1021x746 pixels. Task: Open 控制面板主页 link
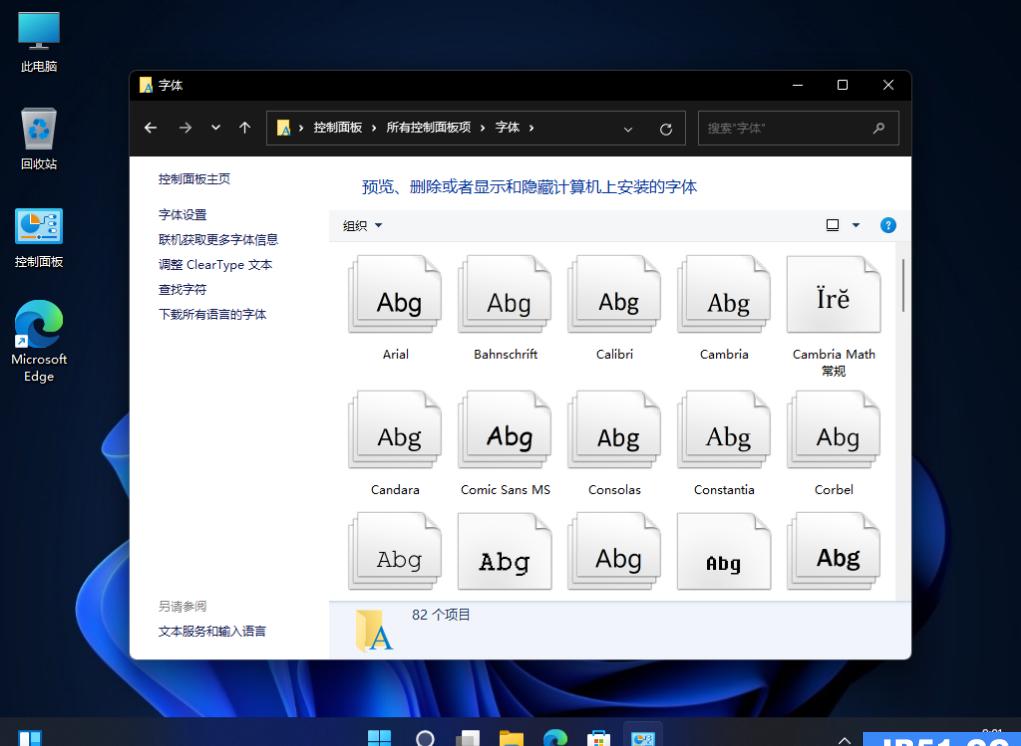point(194,179)
